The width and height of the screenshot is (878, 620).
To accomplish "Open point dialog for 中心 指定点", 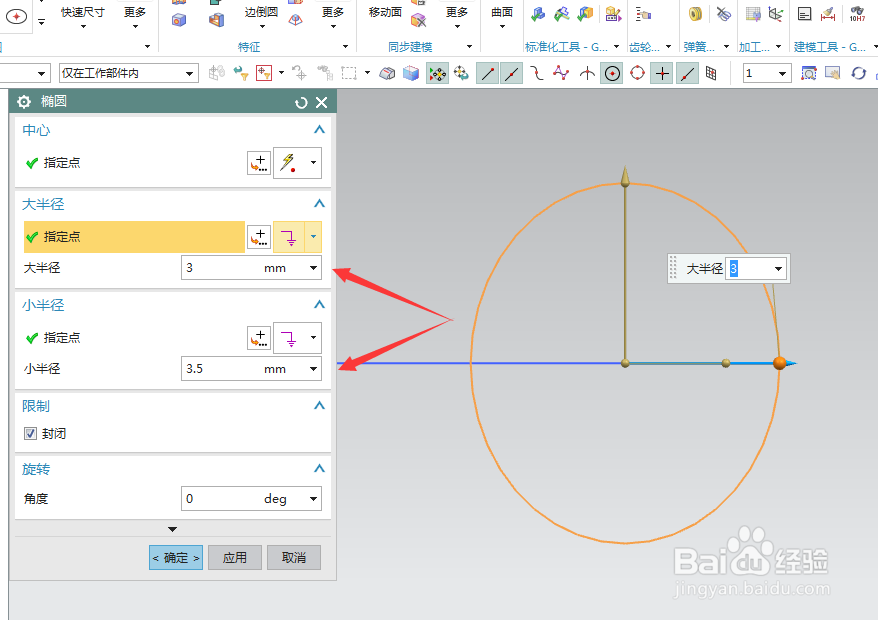I will [x=259, y=163].
